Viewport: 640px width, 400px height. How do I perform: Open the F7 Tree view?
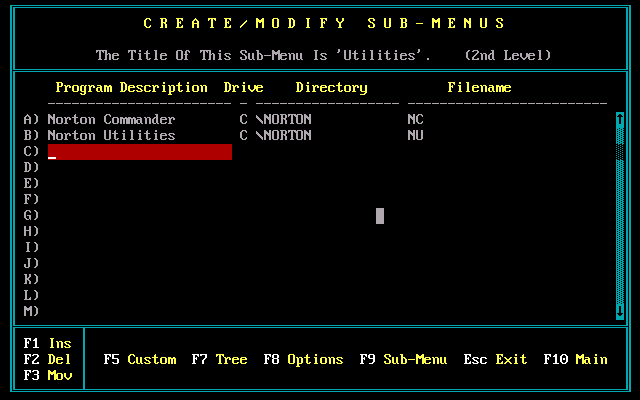click(x=220, y=359)
